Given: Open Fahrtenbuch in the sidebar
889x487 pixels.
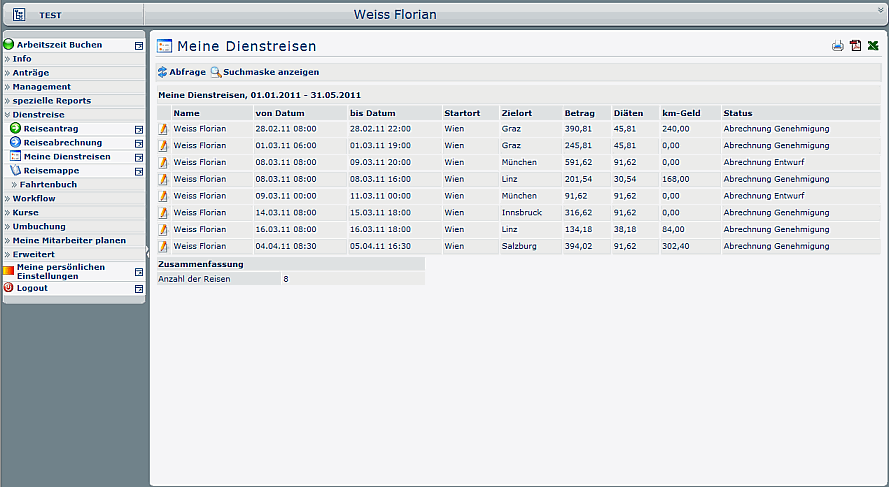Looking at the screenshot, I should [x=48, y=185].
